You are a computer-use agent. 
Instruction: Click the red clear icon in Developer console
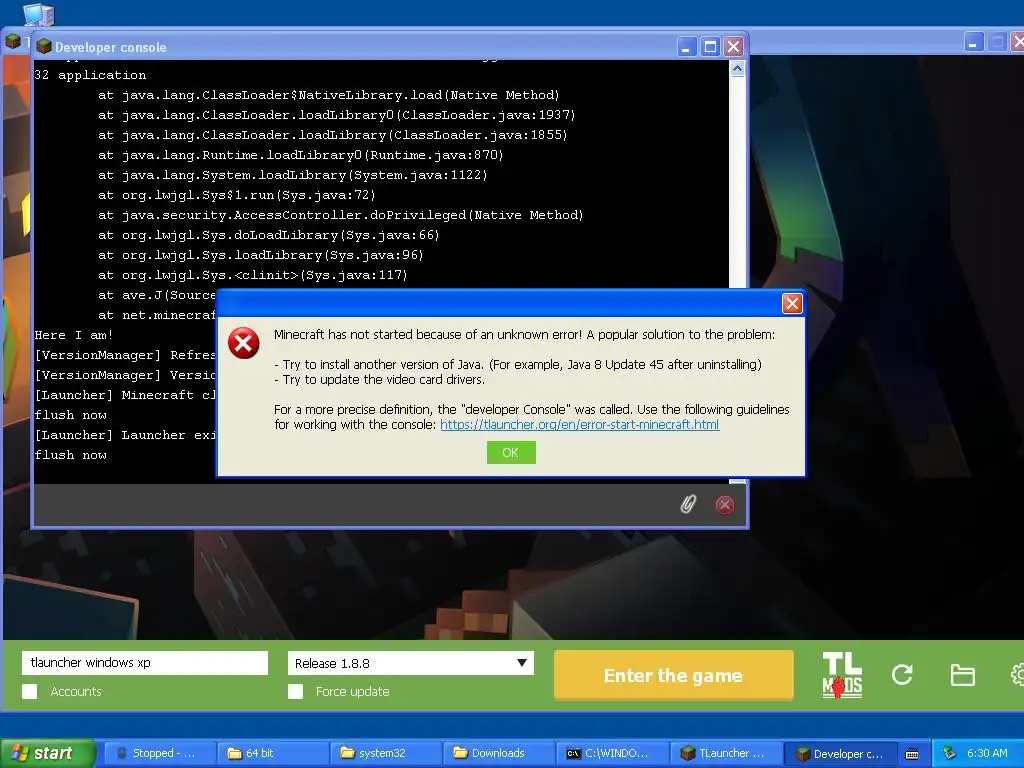click(724, 505)
